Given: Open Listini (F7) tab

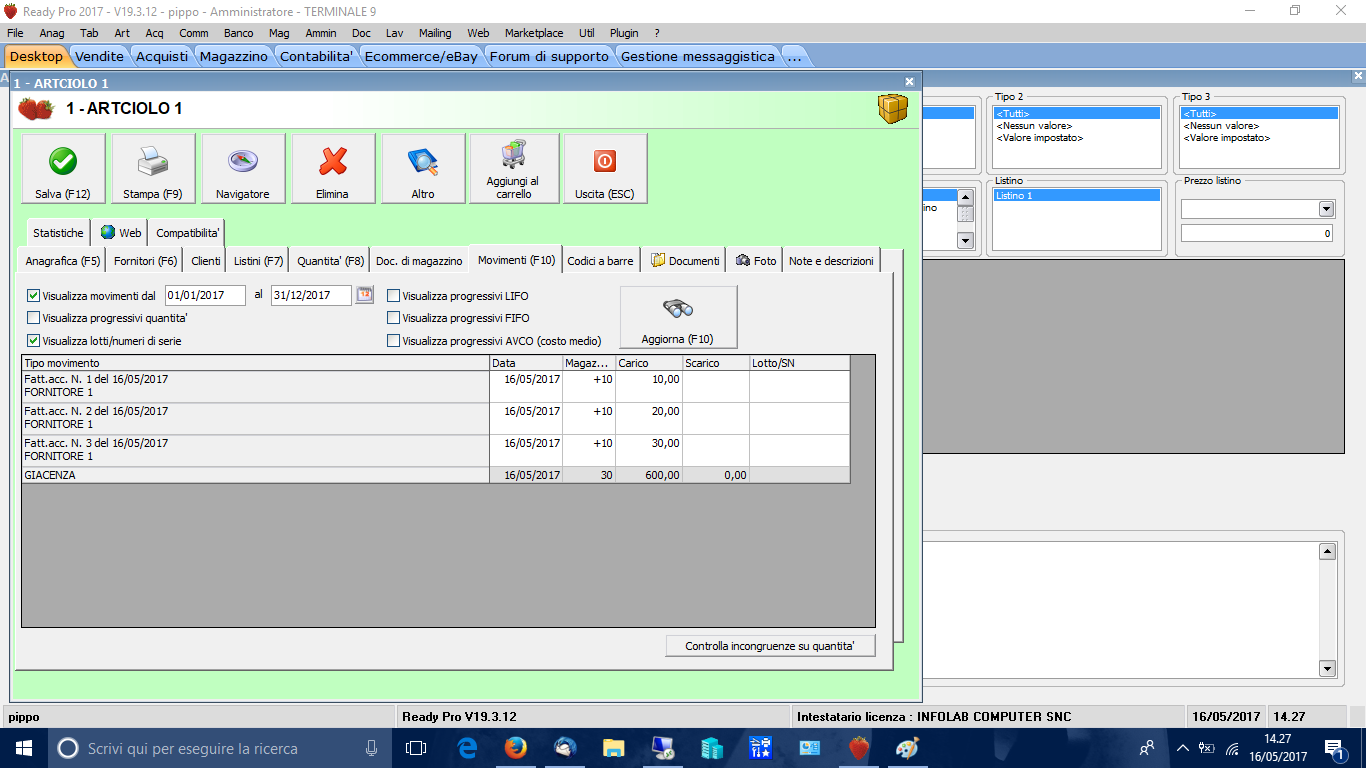Looking at the screenshot, I should pos(259,261).
